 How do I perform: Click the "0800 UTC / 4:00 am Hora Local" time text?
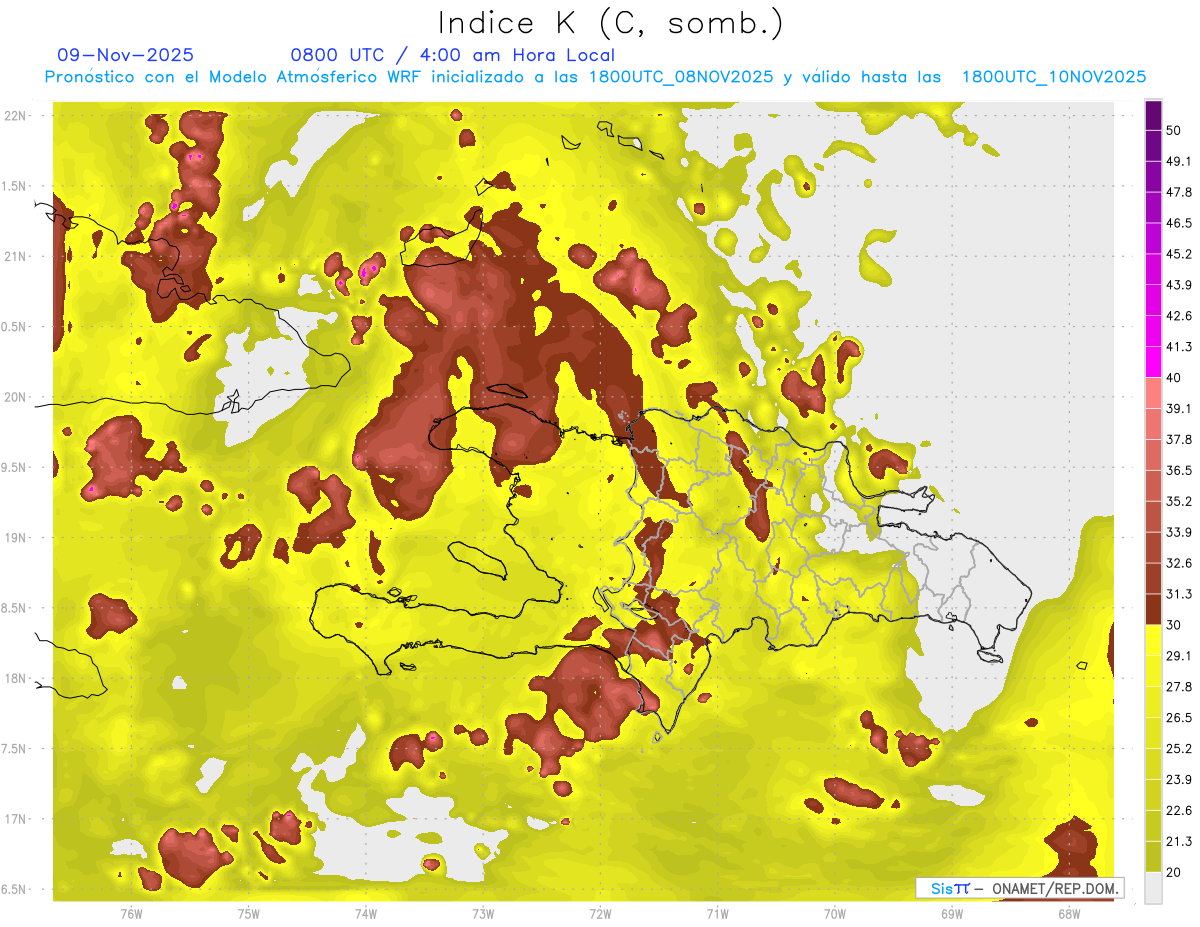click(452, 55)
